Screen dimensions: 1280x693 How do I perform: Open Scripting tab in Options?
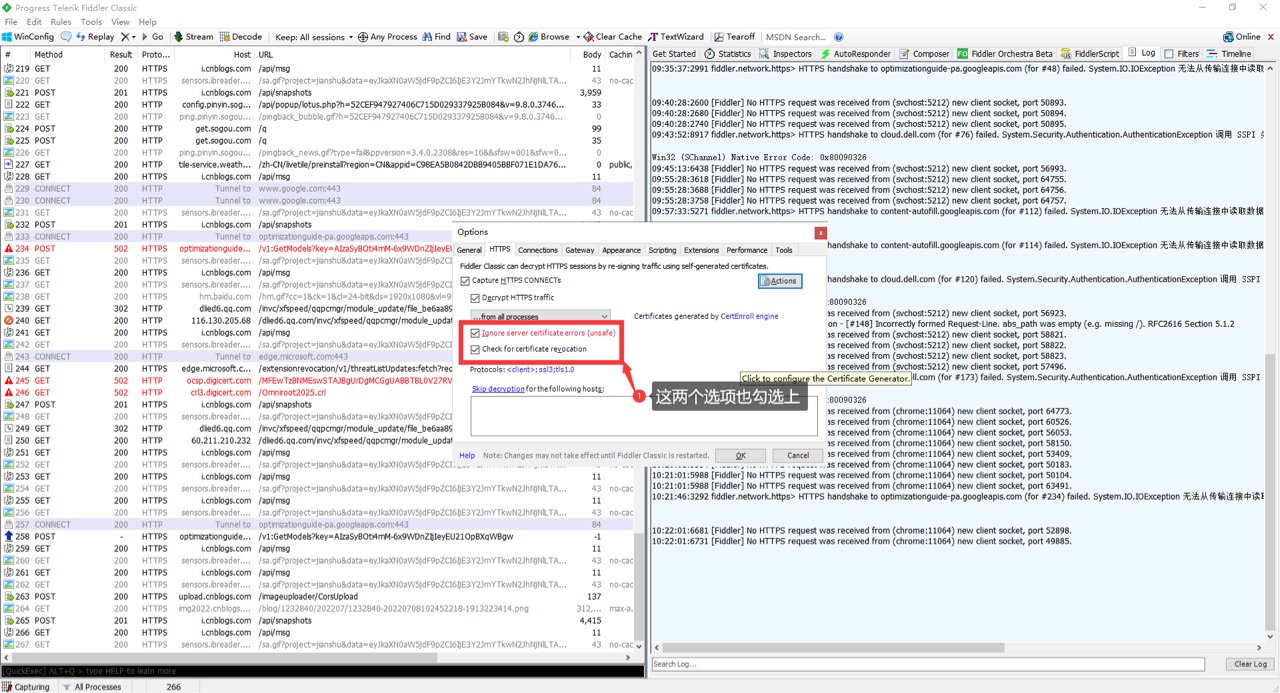[x=662, y=250]
